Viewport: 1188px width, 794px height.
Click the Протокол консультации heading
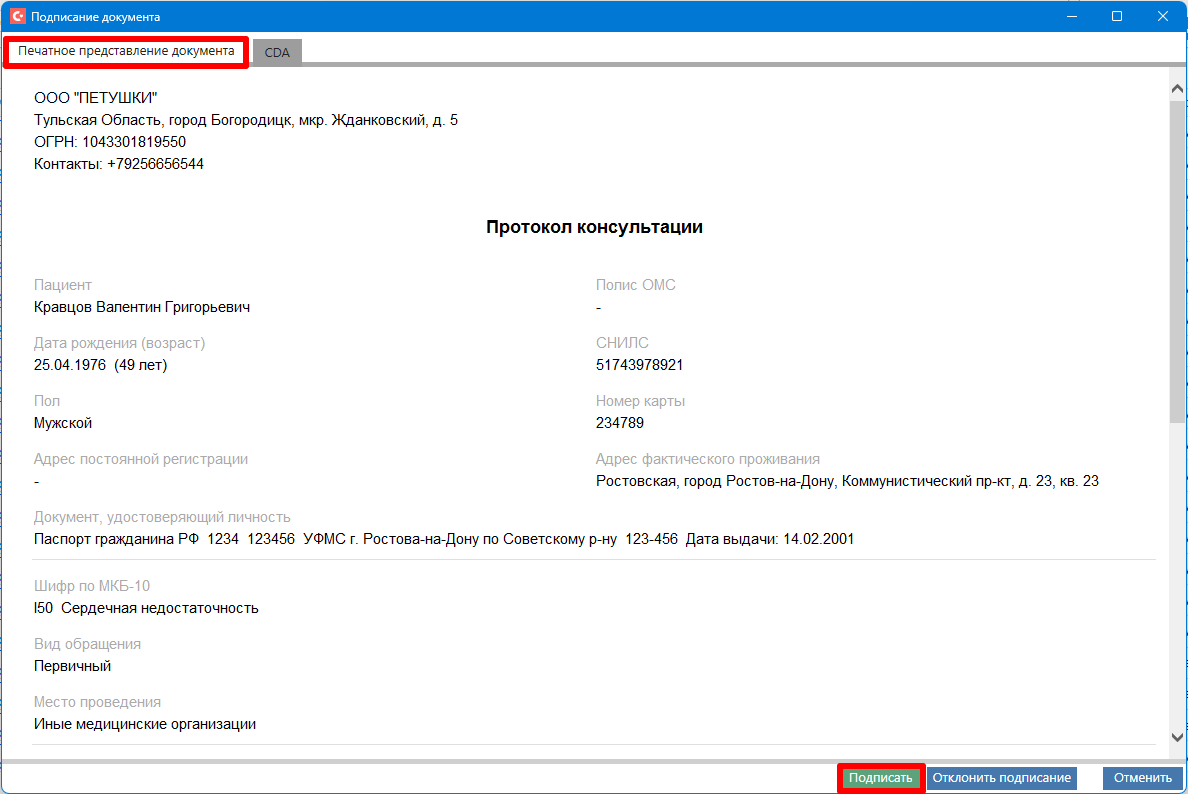pos(594,227)
